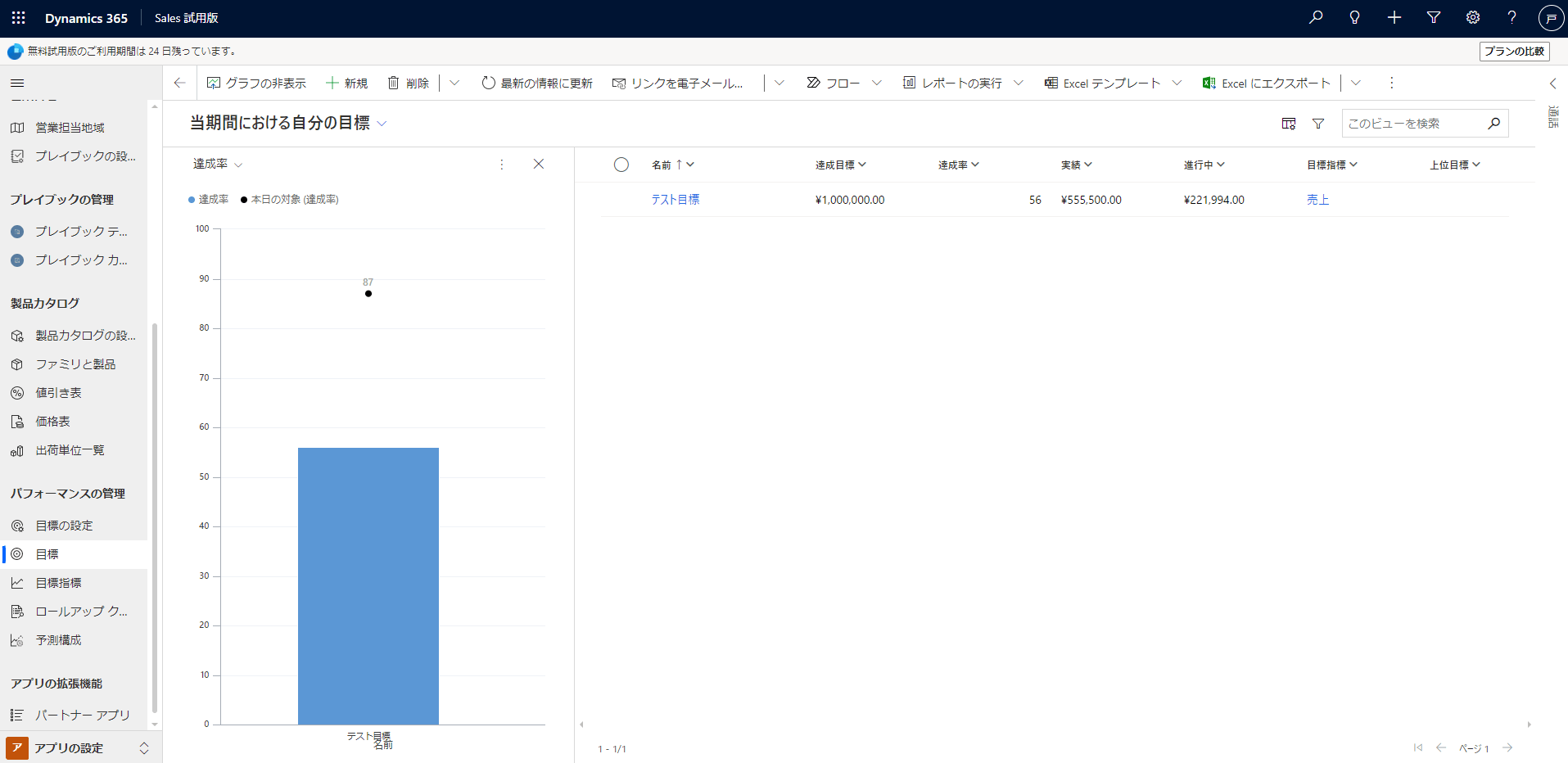This screenshot has height=763, width=1568.
Task: Click the フロー command
Action: [x=833, y=83]
